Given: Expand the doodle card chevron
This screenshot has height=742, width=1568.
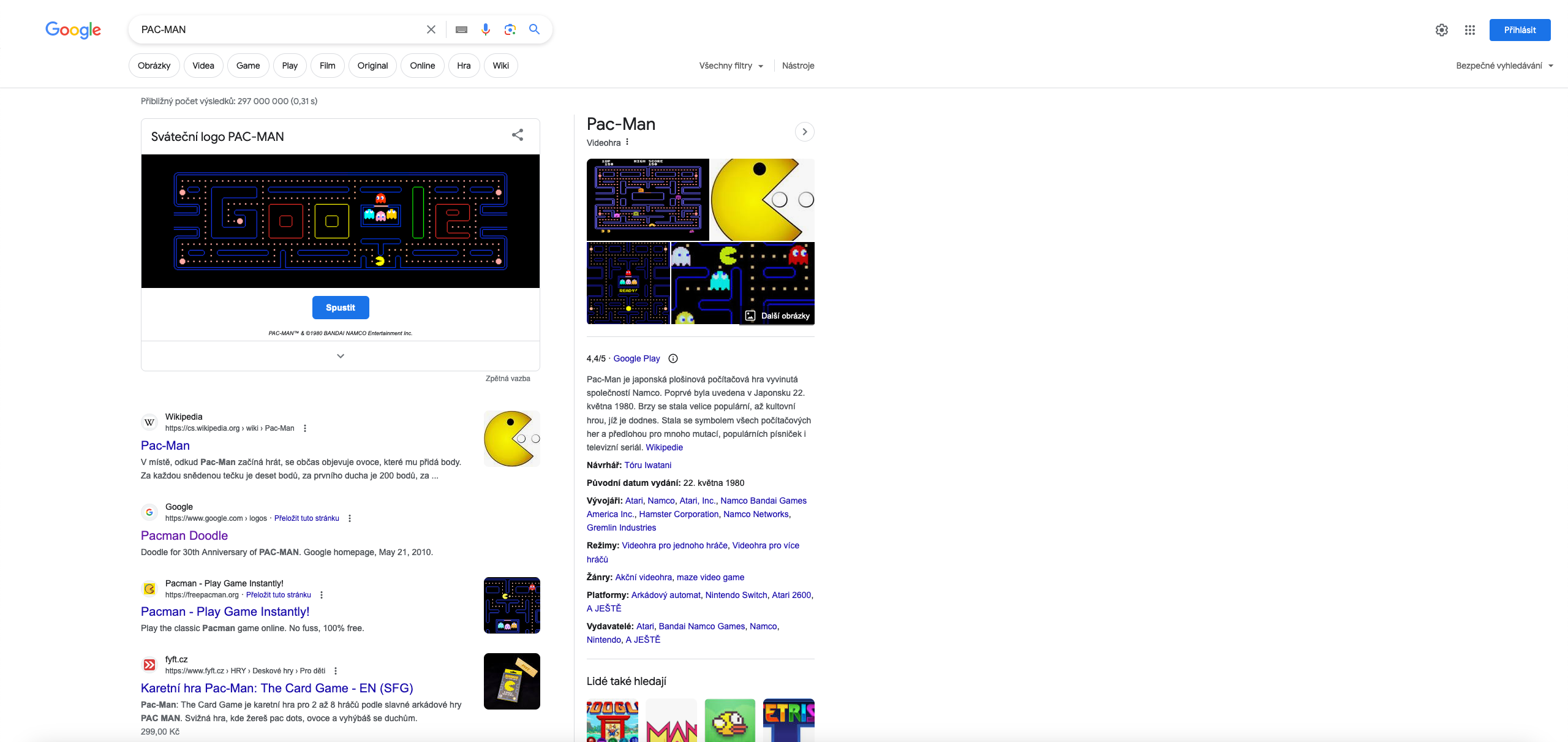Looking at the screenshot, I should (341, 356).
